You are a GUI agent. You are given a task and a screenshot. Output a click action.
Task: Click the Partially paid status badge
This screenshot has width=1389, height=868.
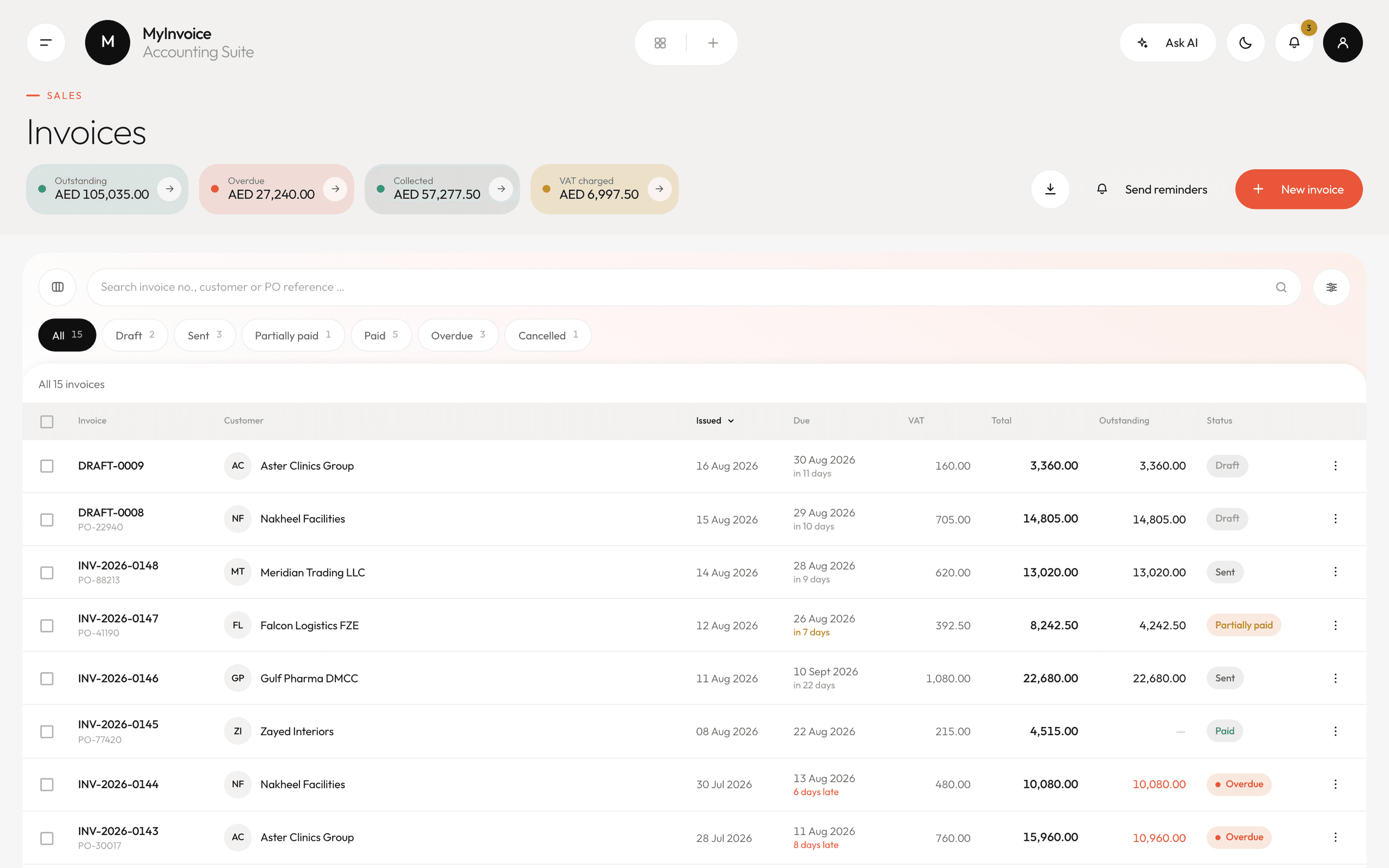pyautogui.click(x=1244, y=625)
